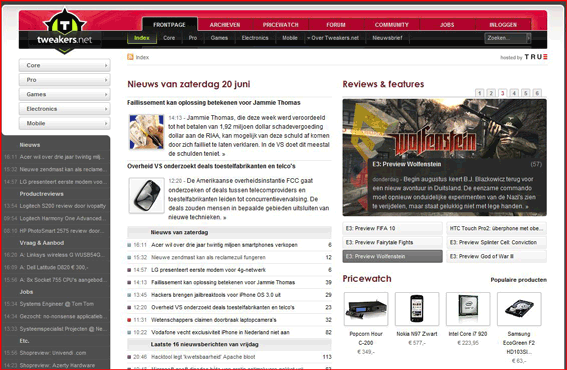This screenshot has height=370, width=567.
Task: Open the RSS feed icon next to Index
Action: [x=130, y=57]
